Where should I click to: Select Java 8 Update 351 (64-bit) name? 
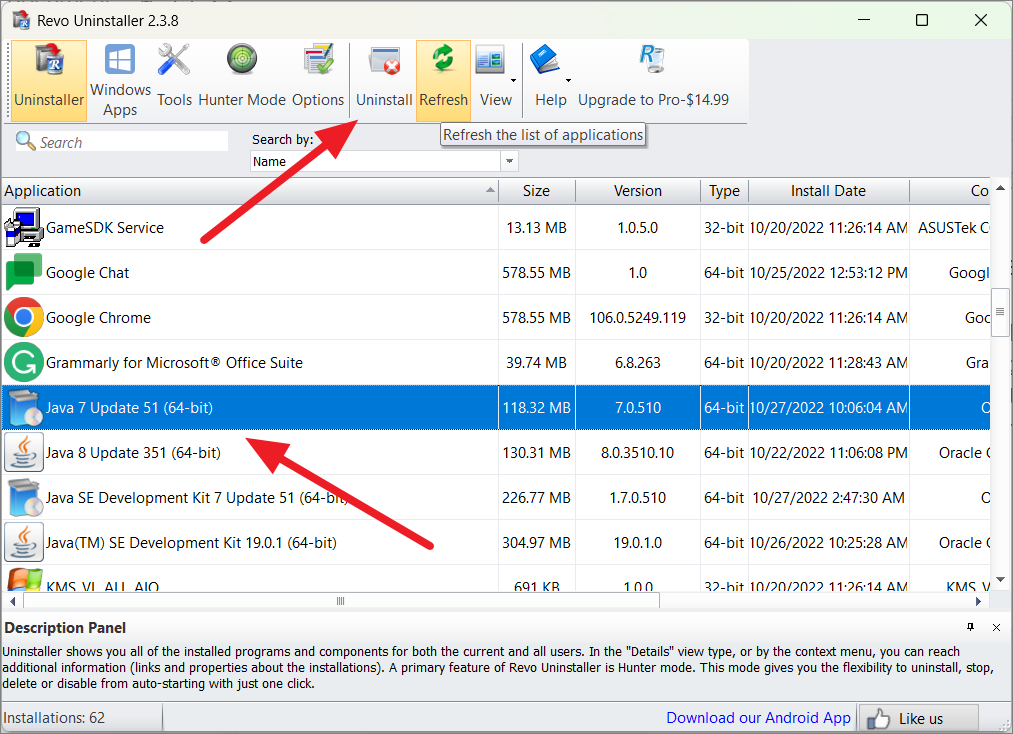click(x=133, y=453)
